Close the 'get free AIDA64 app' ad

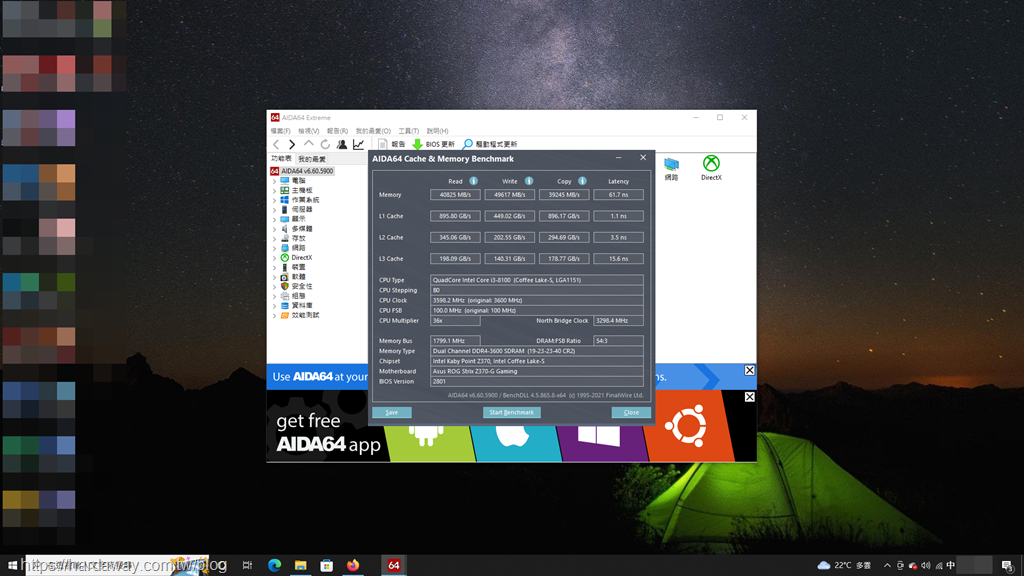[x=749, y=397]
